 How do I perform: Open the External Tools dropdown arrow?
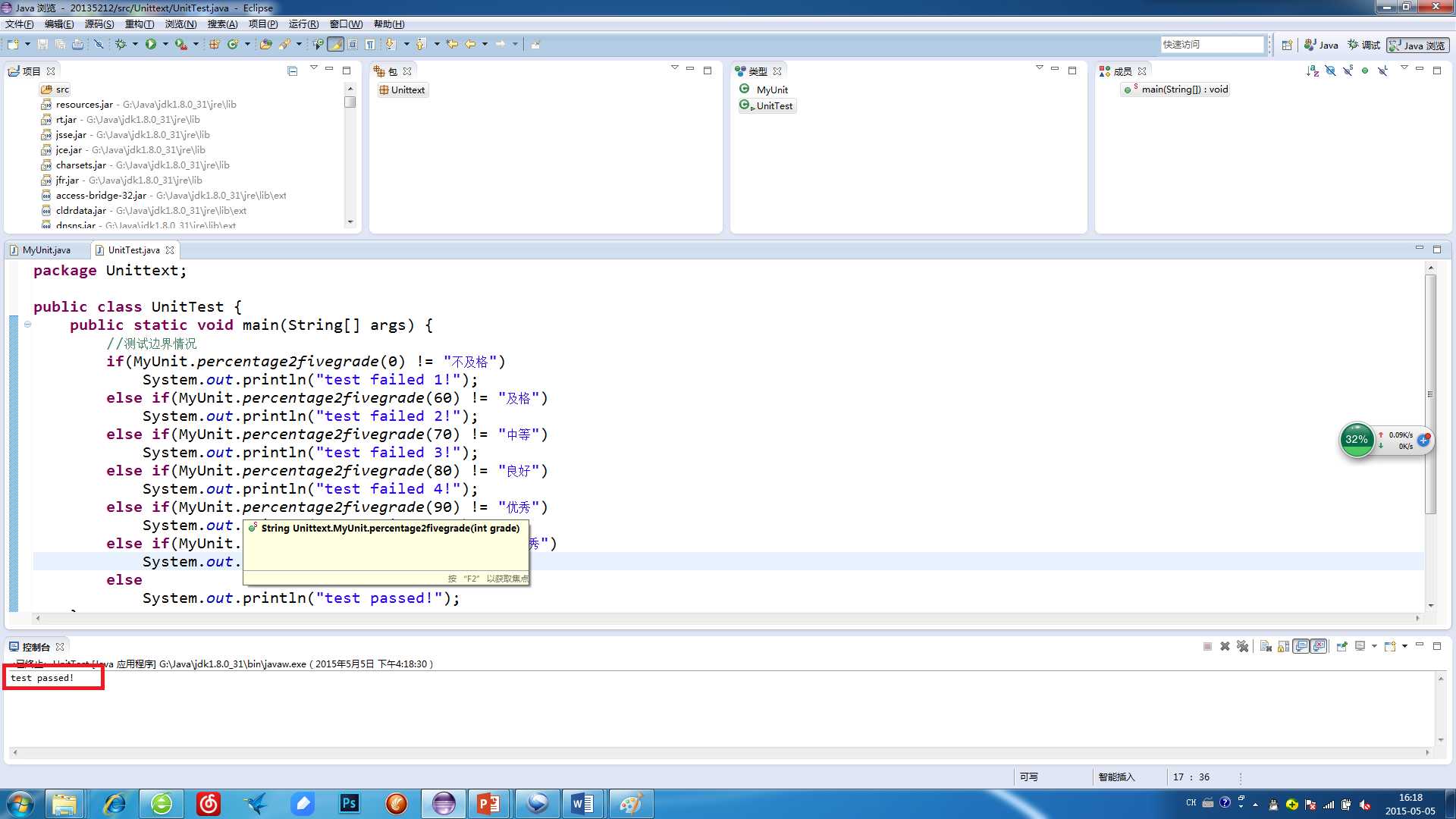tap(196, 44)
